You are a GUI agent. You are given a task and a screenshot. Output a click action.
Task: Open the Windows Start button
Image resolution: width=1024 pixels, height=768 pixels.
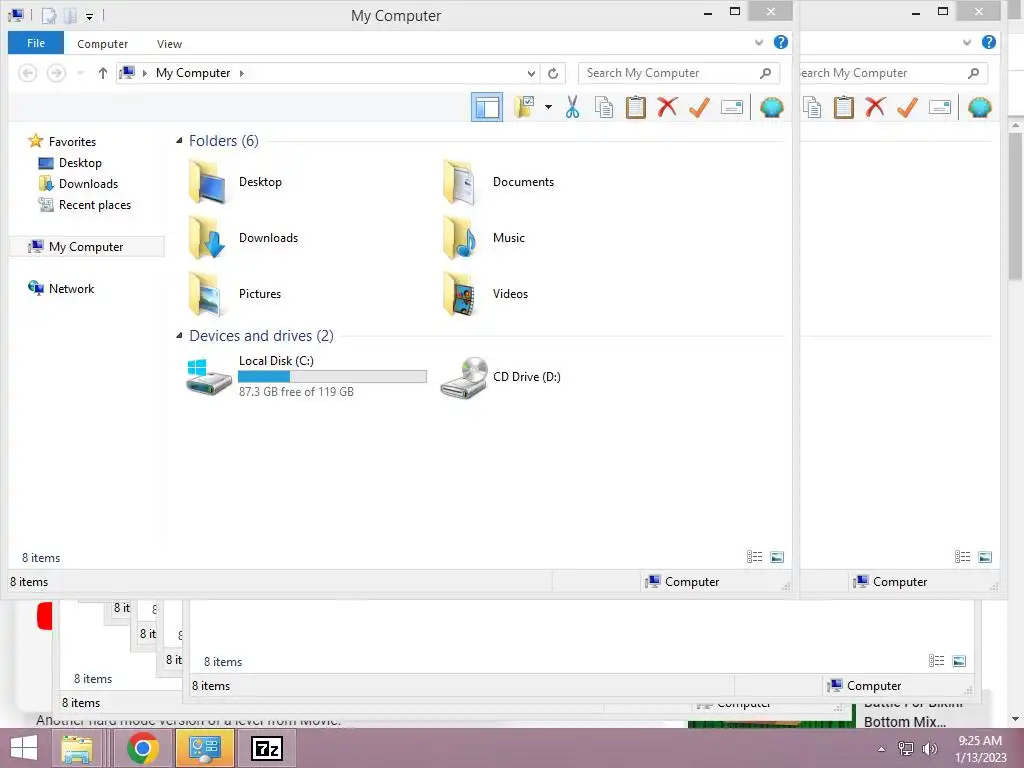click(x=24, y=748)
